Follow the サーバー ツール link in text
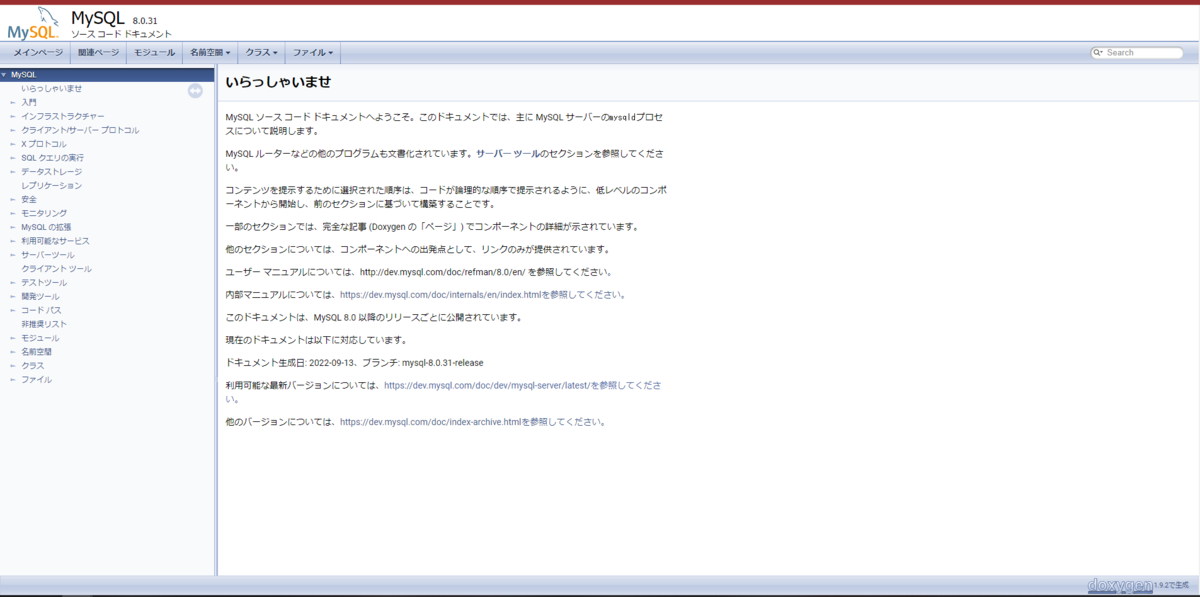1200x597 pixels. 509,154
